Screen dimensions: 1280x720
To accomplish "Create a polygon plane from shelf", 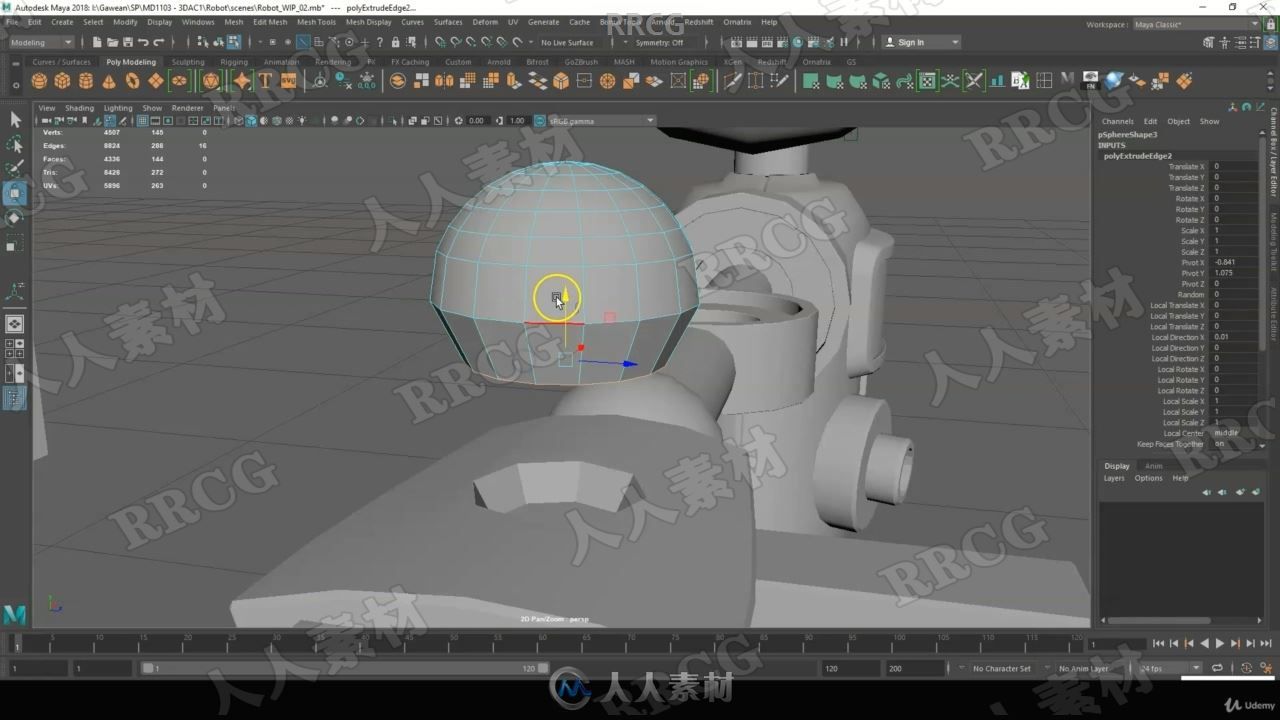I will pyautogui.click(x=156, y=81).
